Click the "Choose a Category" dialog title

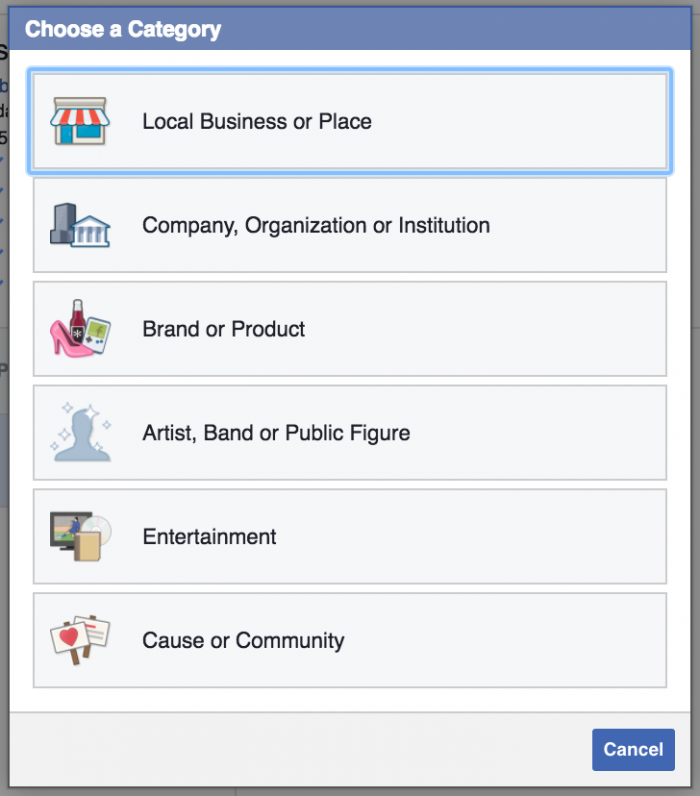[x=123, y=29]
